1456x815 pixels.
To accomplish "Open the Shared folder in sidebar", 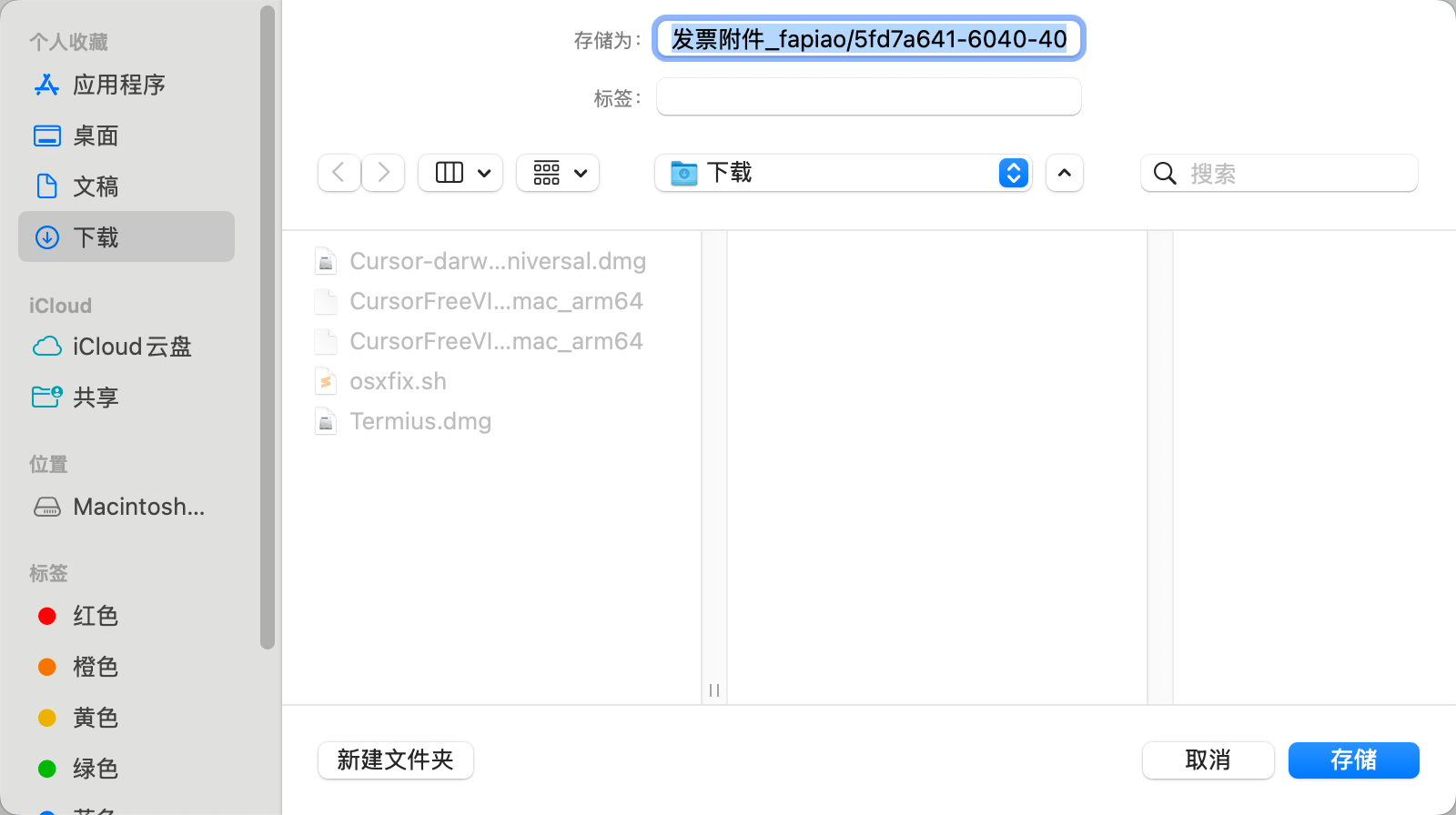I will (96, 397).
